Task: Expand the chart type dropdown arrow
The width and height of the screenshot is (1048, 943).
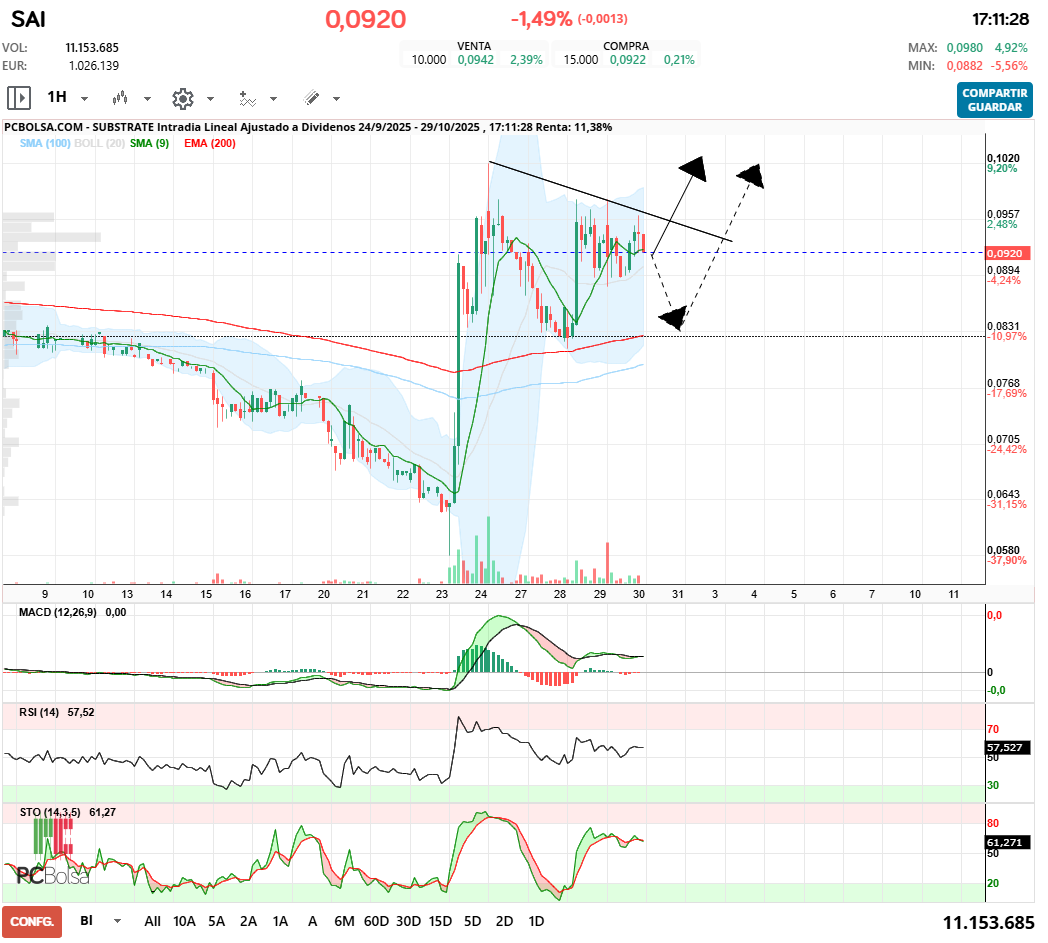Action: tap(147, 99)
